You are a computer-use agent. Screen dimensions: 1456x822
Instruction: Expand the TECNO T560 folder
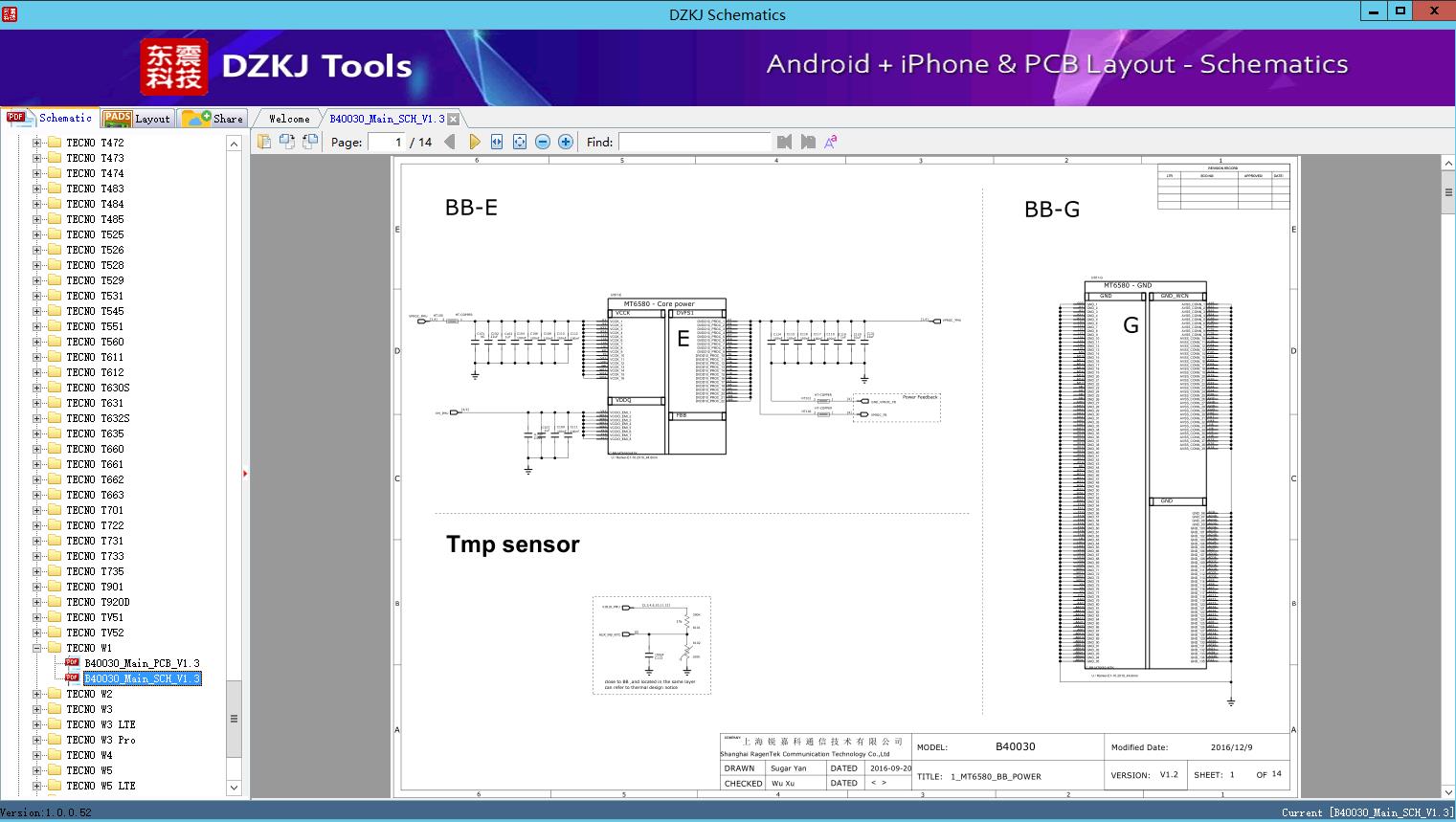36,342
